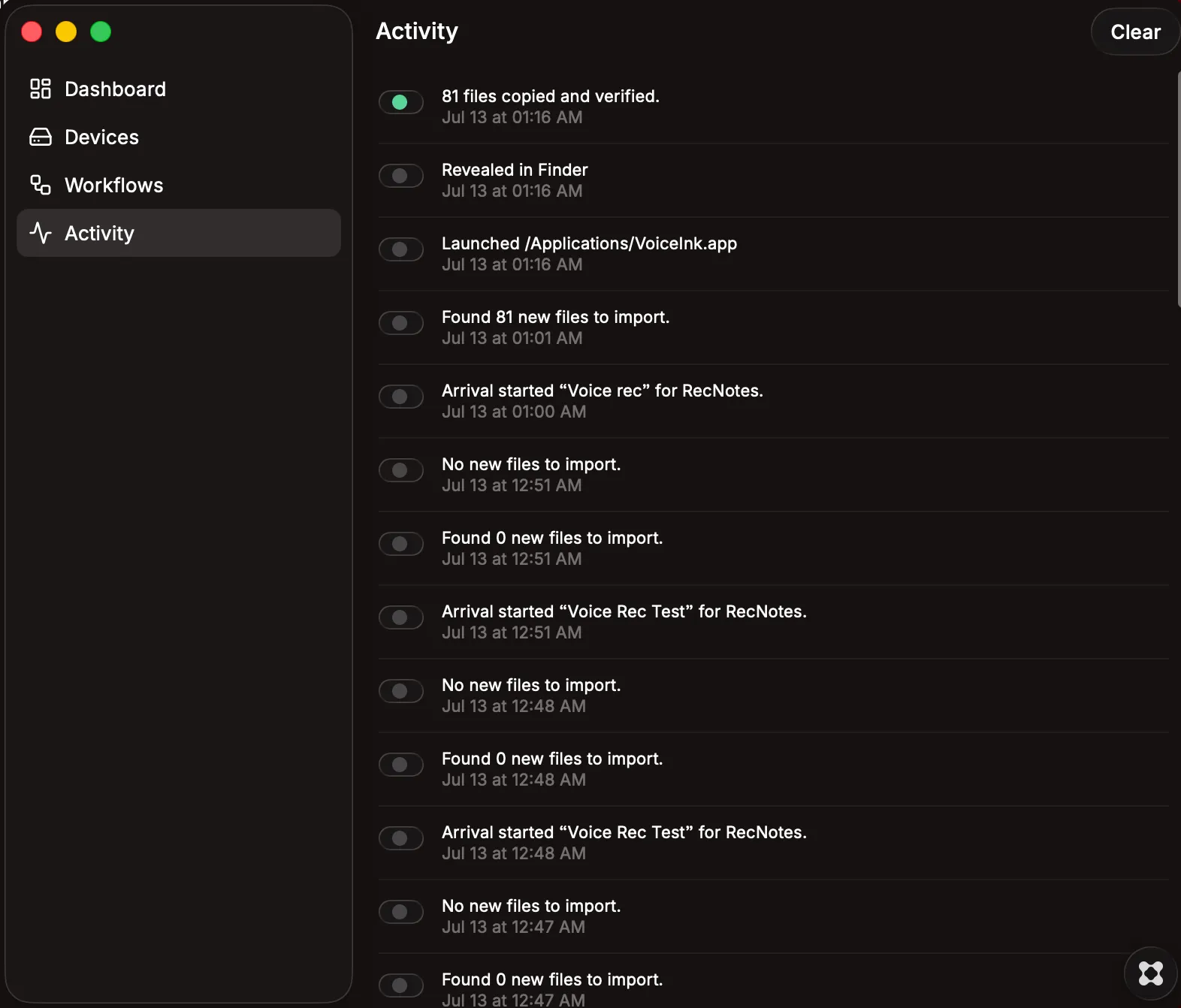Select "Launched /Applications/VoiceInk.app" entry text
The image size is (1181, 1008).
coord(589,243)
